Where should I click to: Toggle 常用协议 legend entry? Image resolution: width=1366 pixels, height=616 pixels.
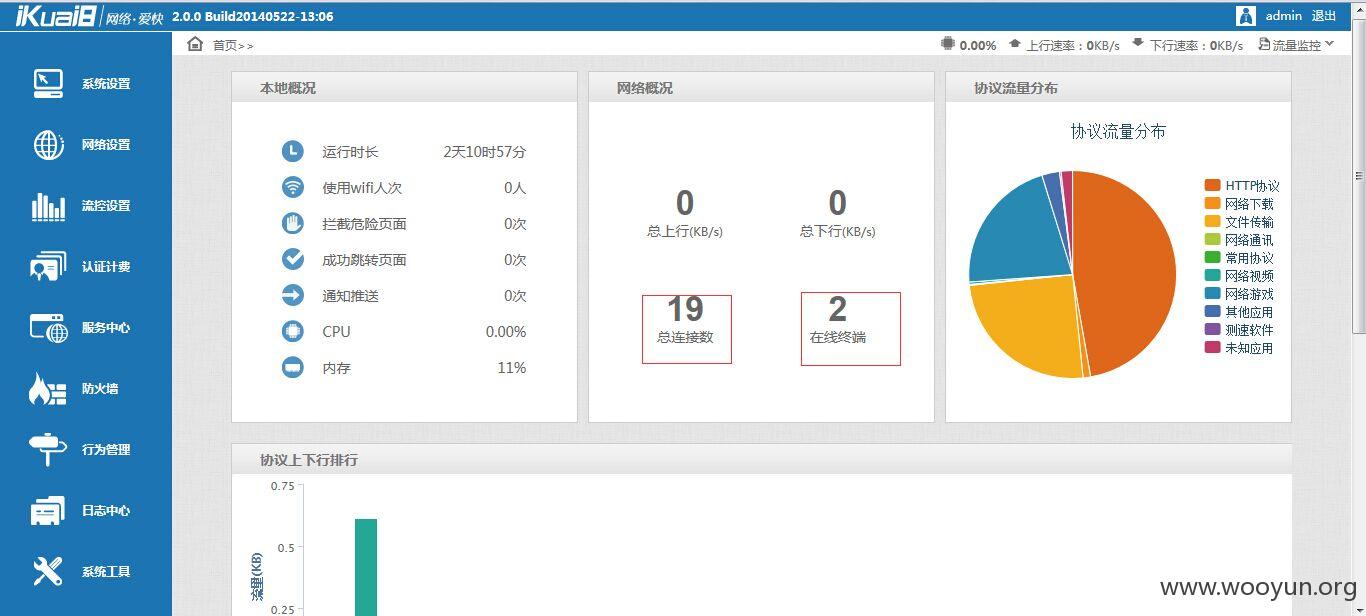(x=1239, y=258)
